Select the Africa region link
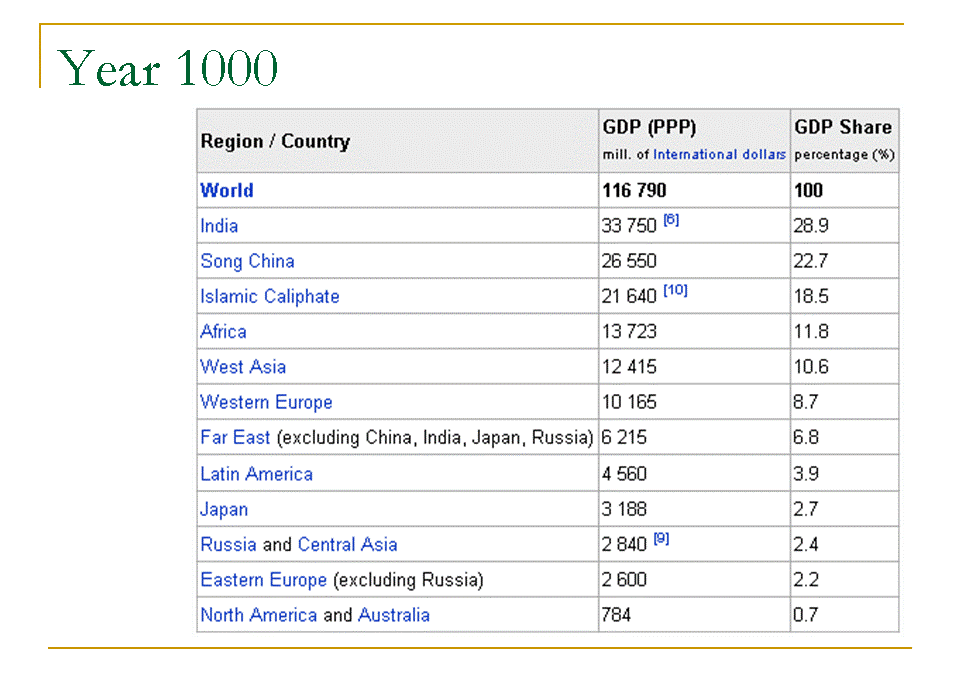The width and height of the screenshot is (960, 682). 223,332
